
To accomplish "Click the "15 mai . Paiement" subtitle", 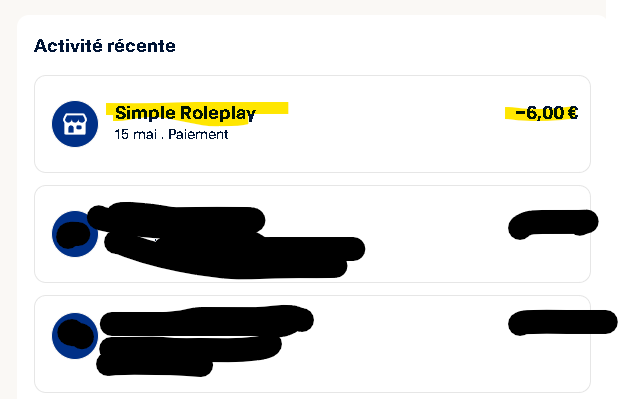I will pos(171,134).
